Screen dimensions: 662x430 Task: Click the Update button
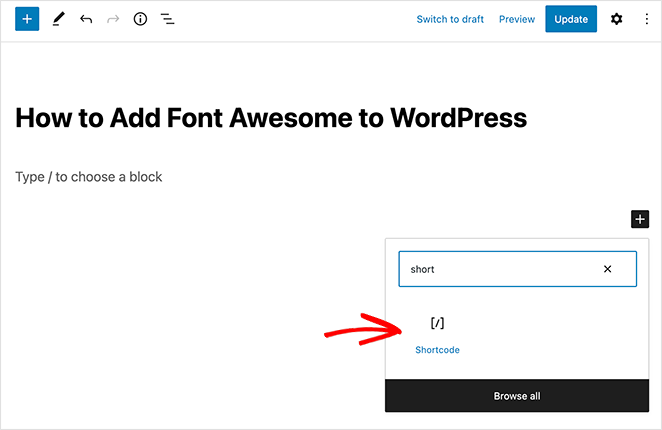(571, 19)
